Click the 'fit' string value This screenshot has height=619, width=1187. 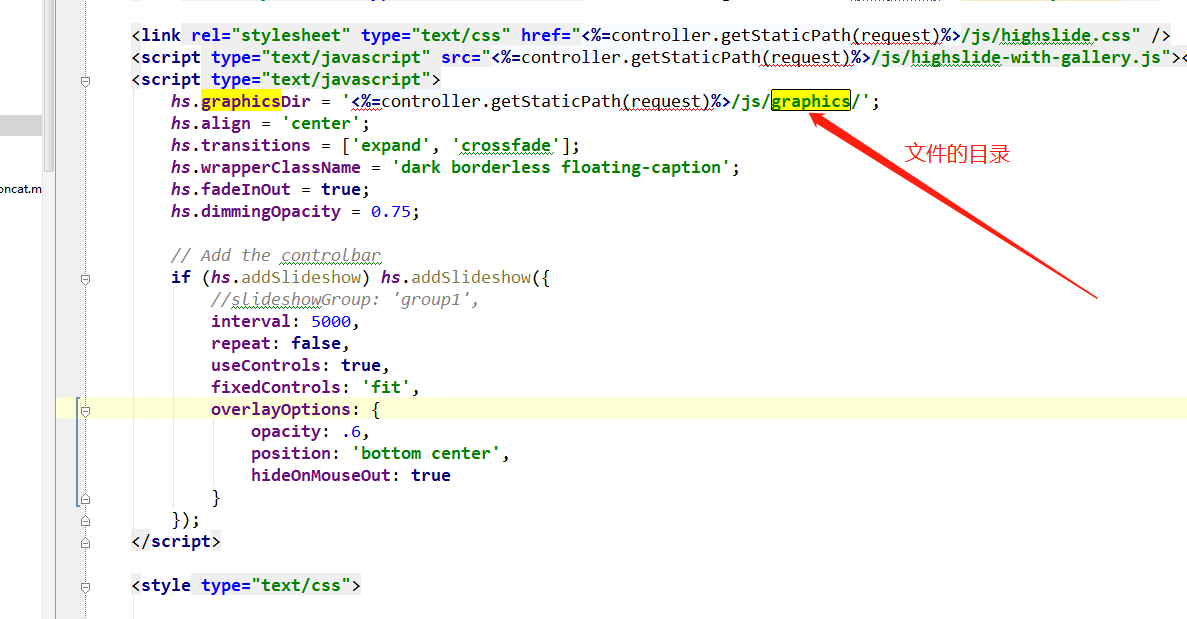(x=386, y=387)
